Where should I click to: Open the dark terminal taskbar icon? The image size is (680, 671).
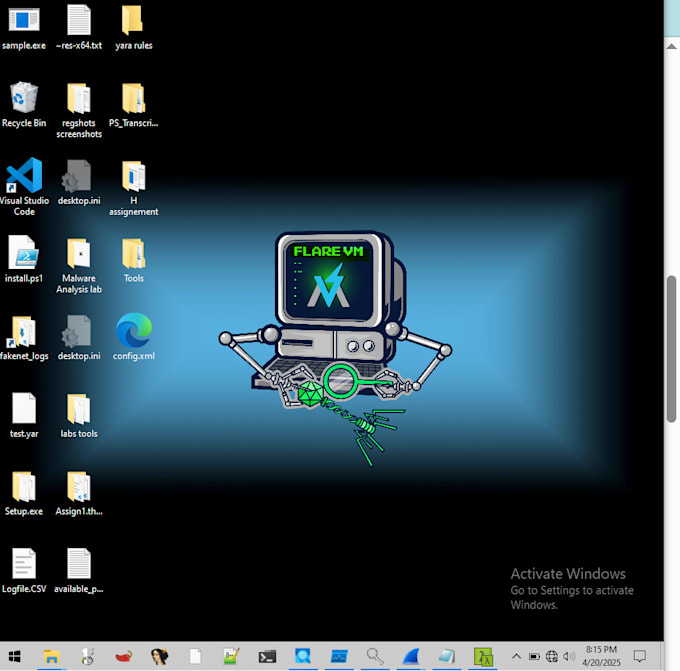tap(267, 657)
